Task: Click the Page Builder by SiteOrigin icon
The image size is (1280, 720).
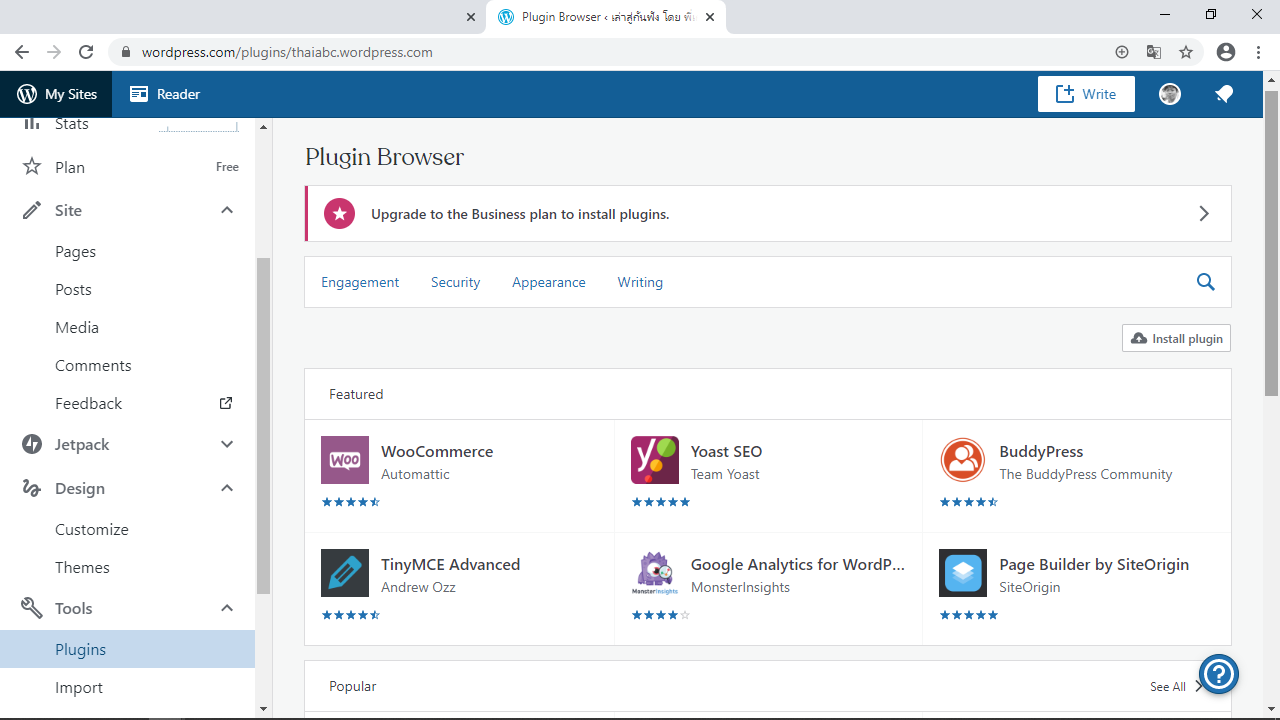Action: 963,573
